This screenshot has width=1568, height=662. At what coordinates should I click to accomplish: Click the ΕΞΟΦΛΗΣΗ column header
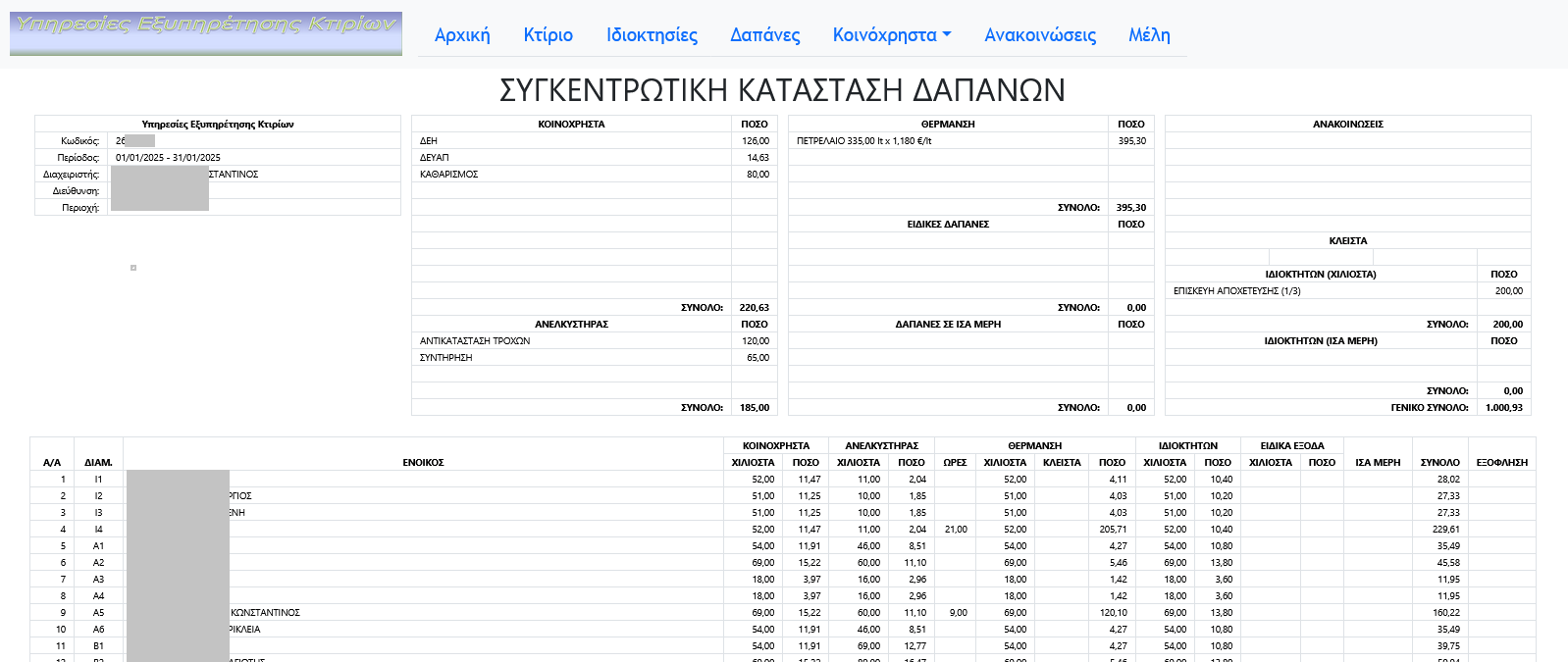pos(1501,463)
